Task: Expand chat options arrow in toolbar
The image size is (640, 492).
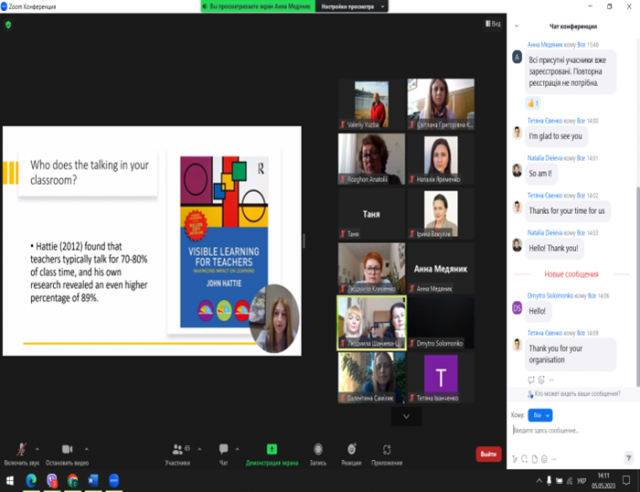Action: click(237, 449)
